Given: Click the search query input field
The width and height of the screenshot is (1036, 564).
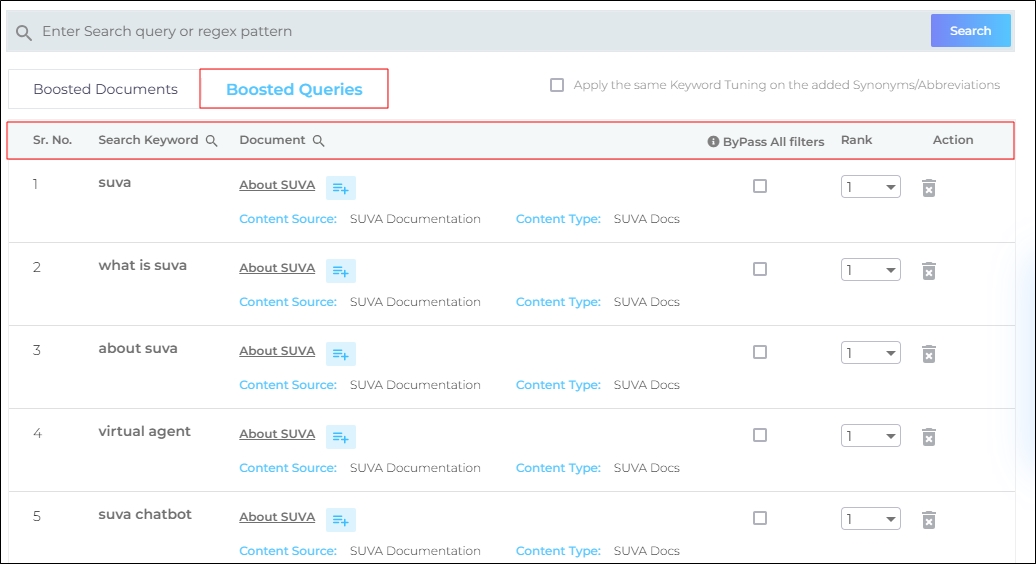Looking at the screenshot, I should tap(480, 31).
